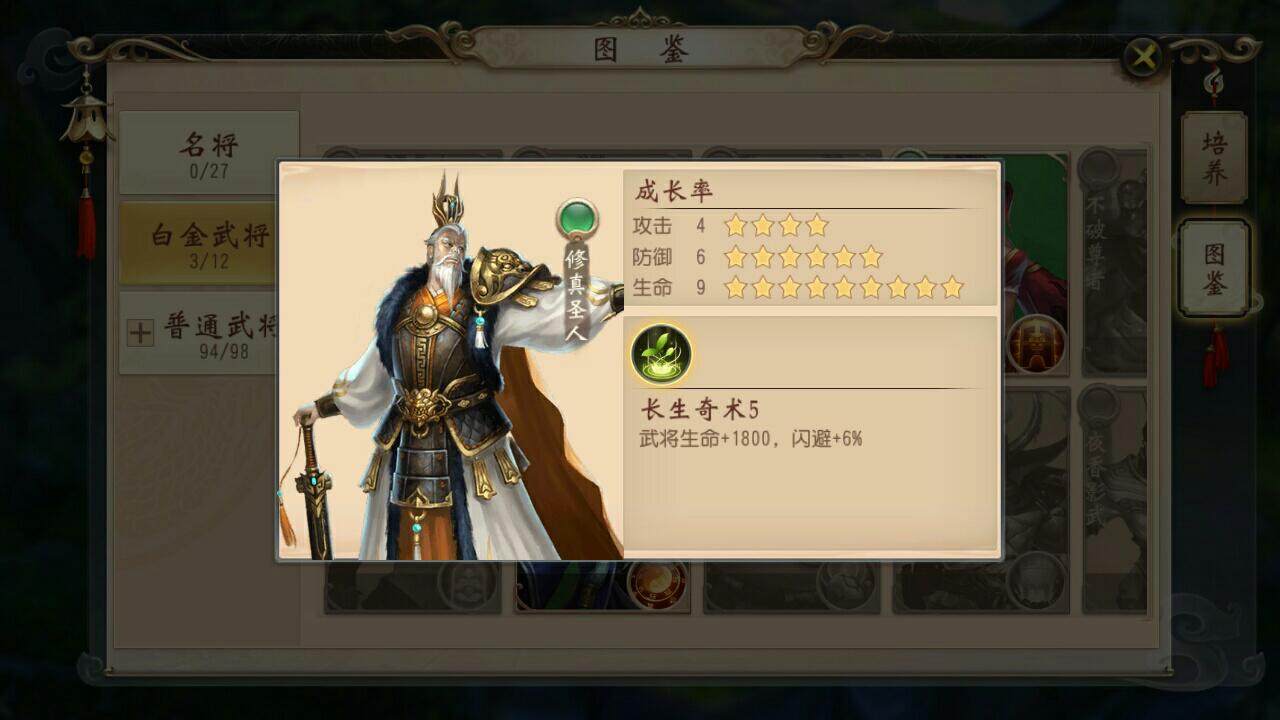Open the 名将 category tab

coord(209,152)
